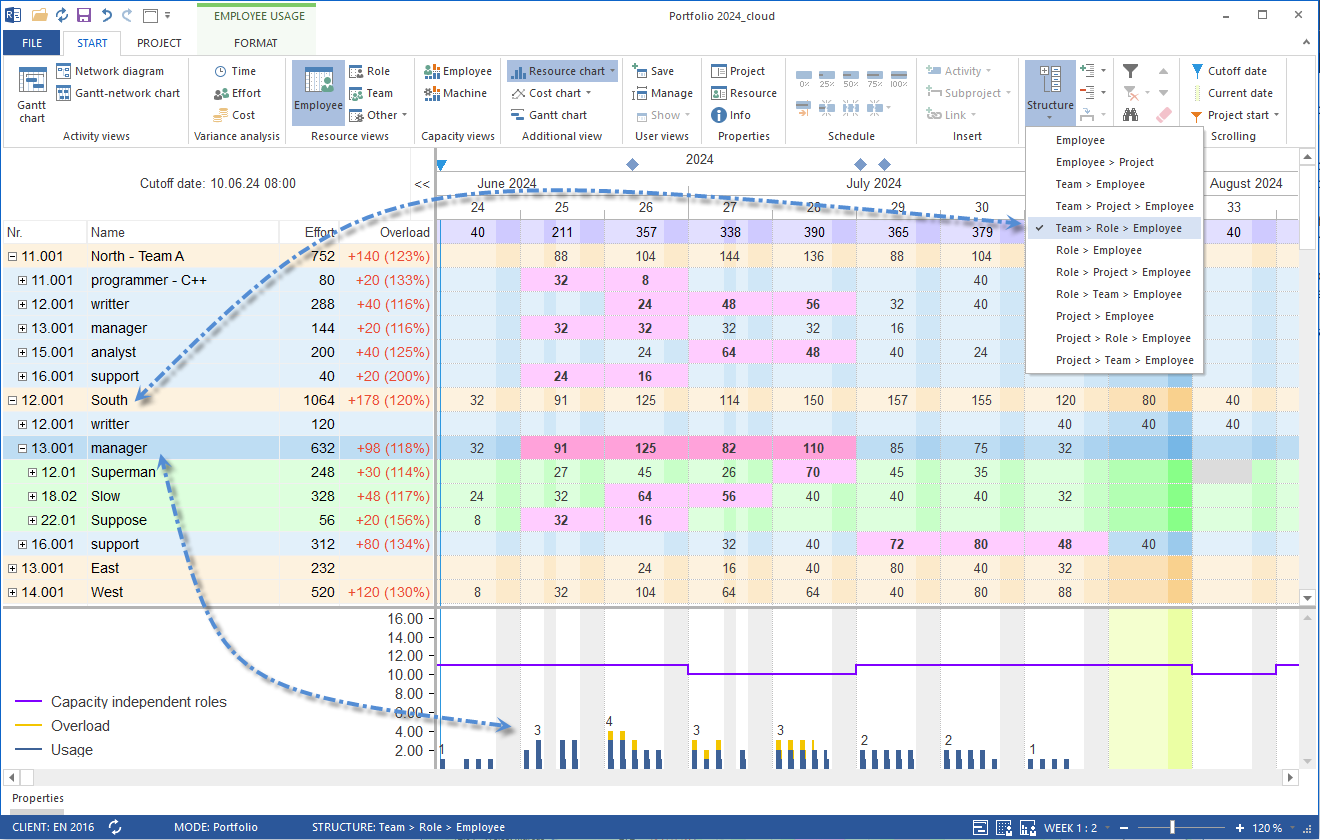1320x840 pixels.
Task: Save the current user view
Action: (x=654, y=71)
